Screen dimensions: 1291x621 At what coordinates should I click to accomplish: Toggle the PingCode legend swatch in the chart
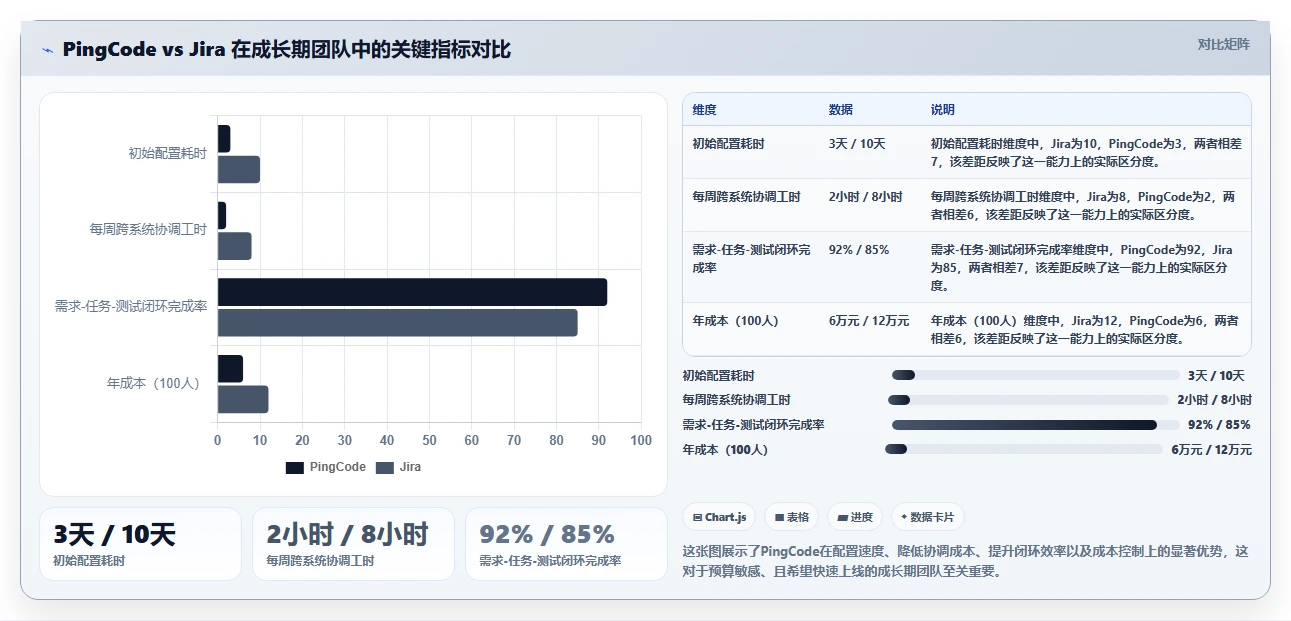(294, 467)
